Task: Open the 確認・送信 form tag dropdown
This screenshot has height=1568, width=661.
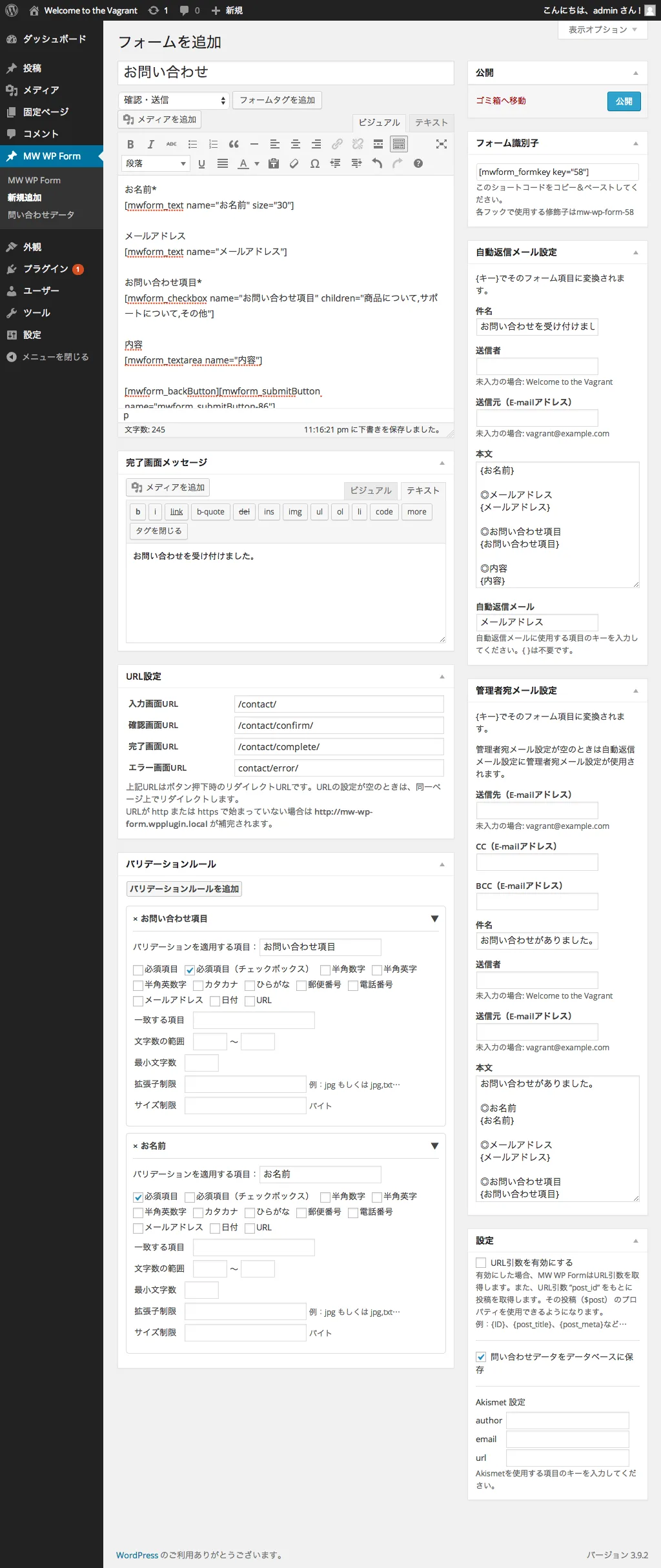Action: tap(174, 100)
